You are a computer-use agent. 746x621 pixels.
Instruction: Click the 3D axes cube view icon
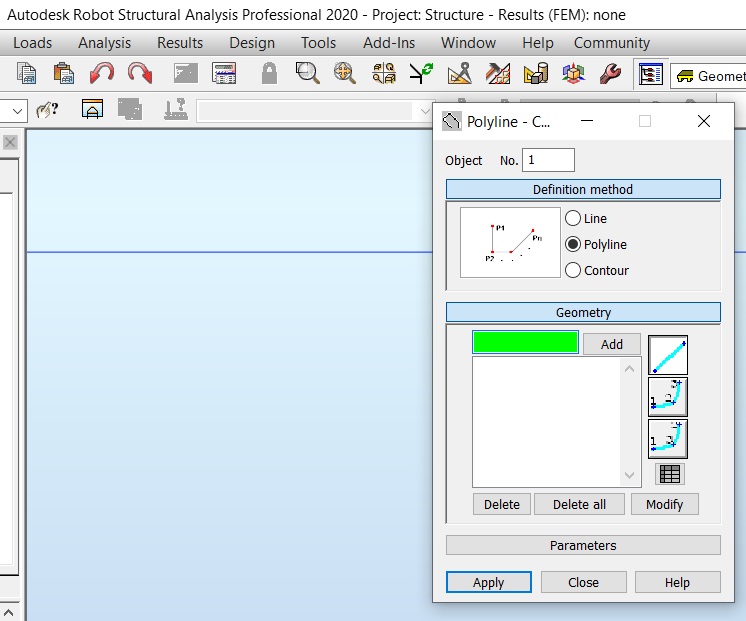pos(573,74)
